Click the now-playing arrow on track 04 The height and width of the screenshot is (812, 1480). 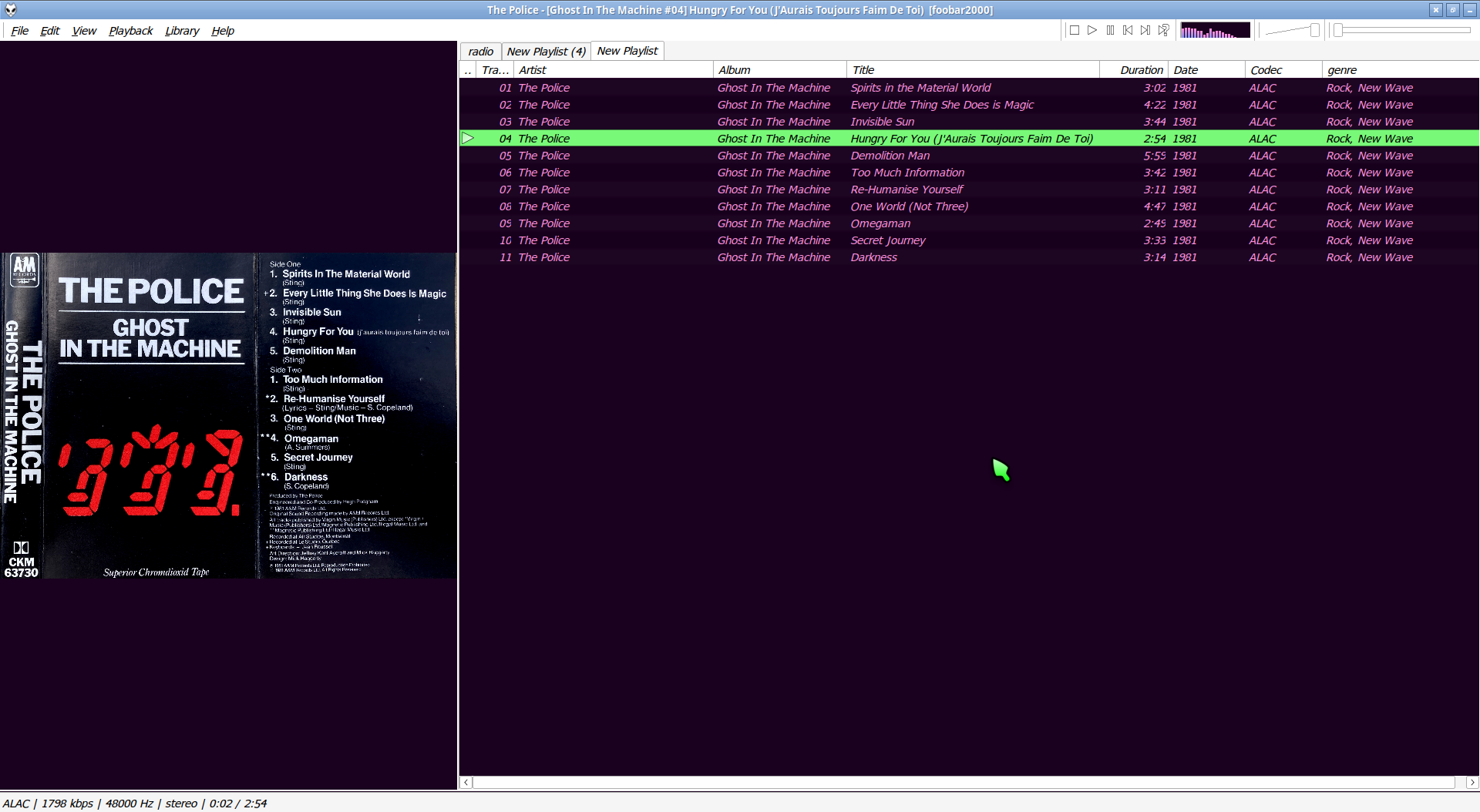468,139
